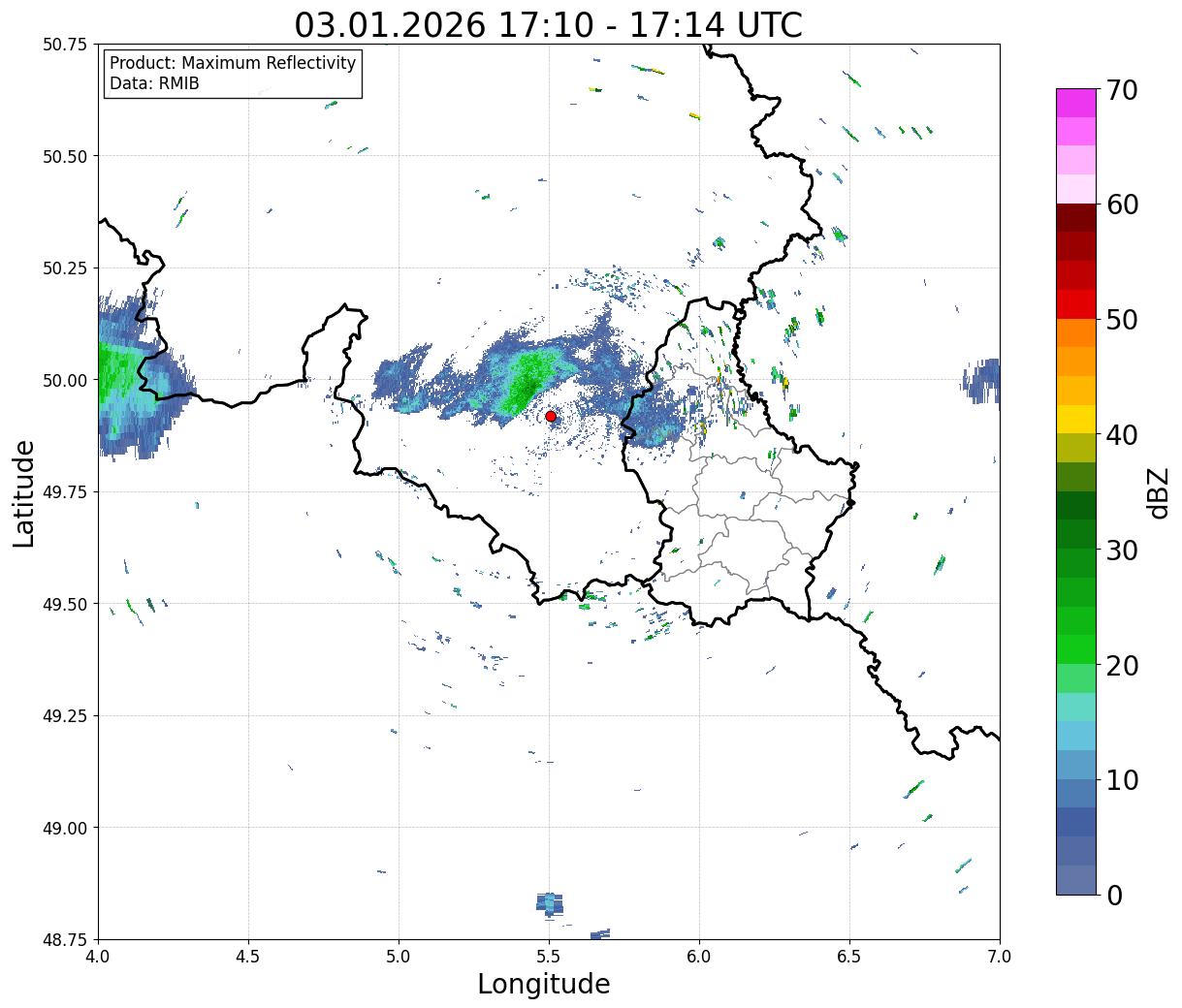Click the 10 tick label on colorbar
Image resolution: width=1182 pixels, height=1008 pixels.
[x=1122, y=779]
